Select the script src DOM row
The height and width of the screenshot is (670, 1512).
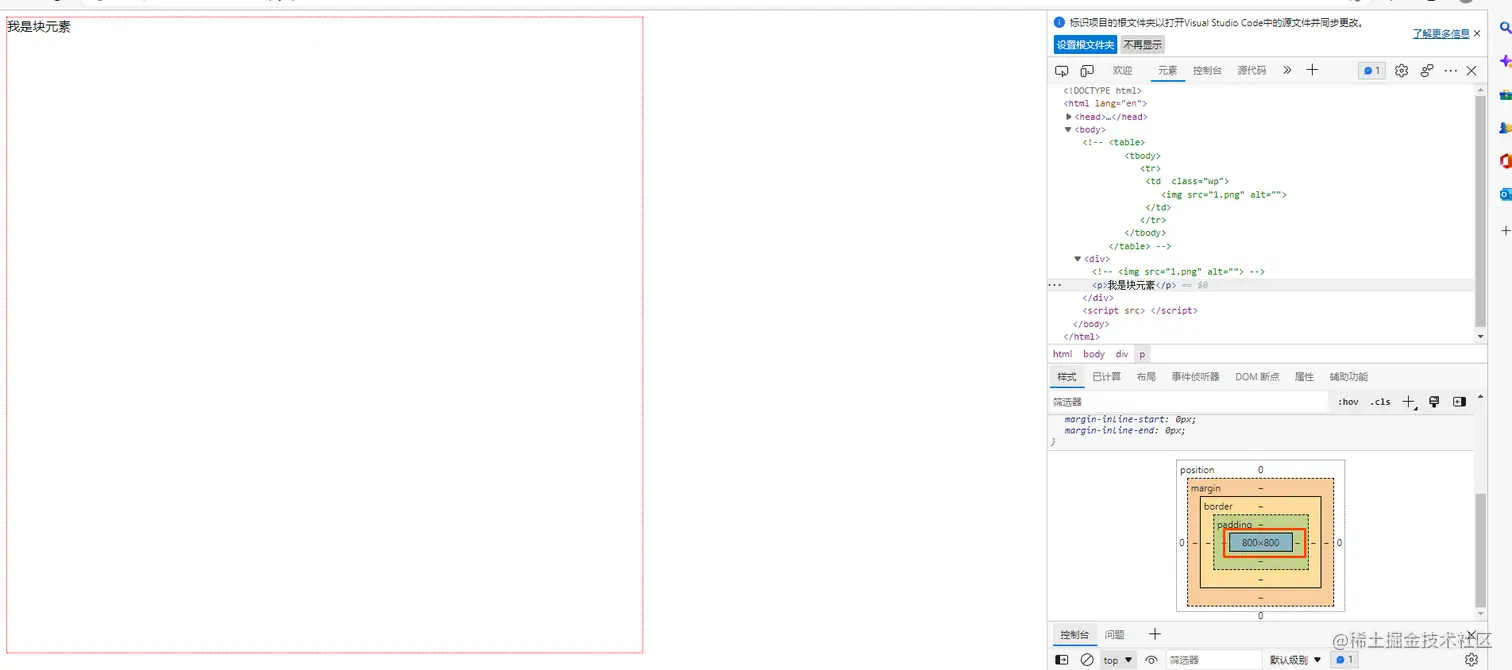(1140, 311)
